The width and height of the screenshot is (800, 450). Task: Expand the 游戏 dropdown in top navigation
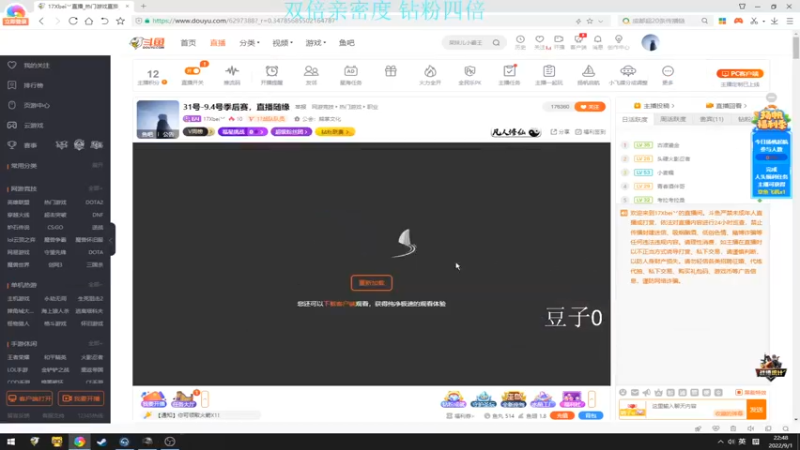point(315,43)
